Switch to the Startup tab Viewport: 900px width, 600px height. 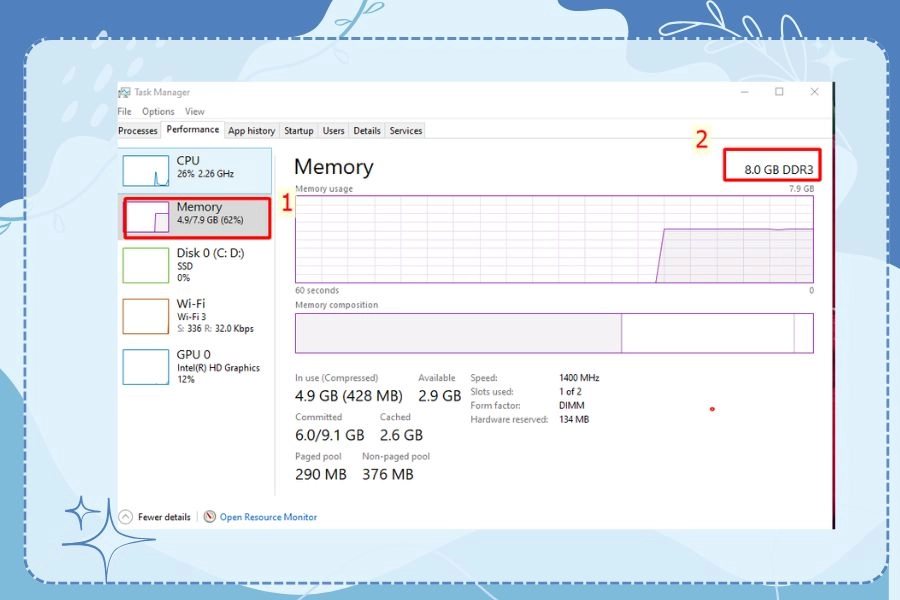tap(298, 131)
